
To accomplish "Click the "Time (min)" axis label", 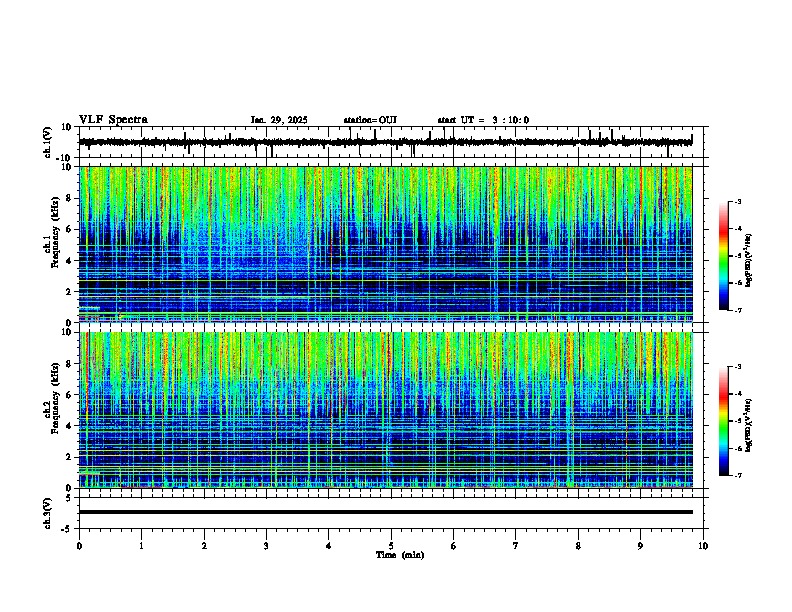I will pos(400,555).
